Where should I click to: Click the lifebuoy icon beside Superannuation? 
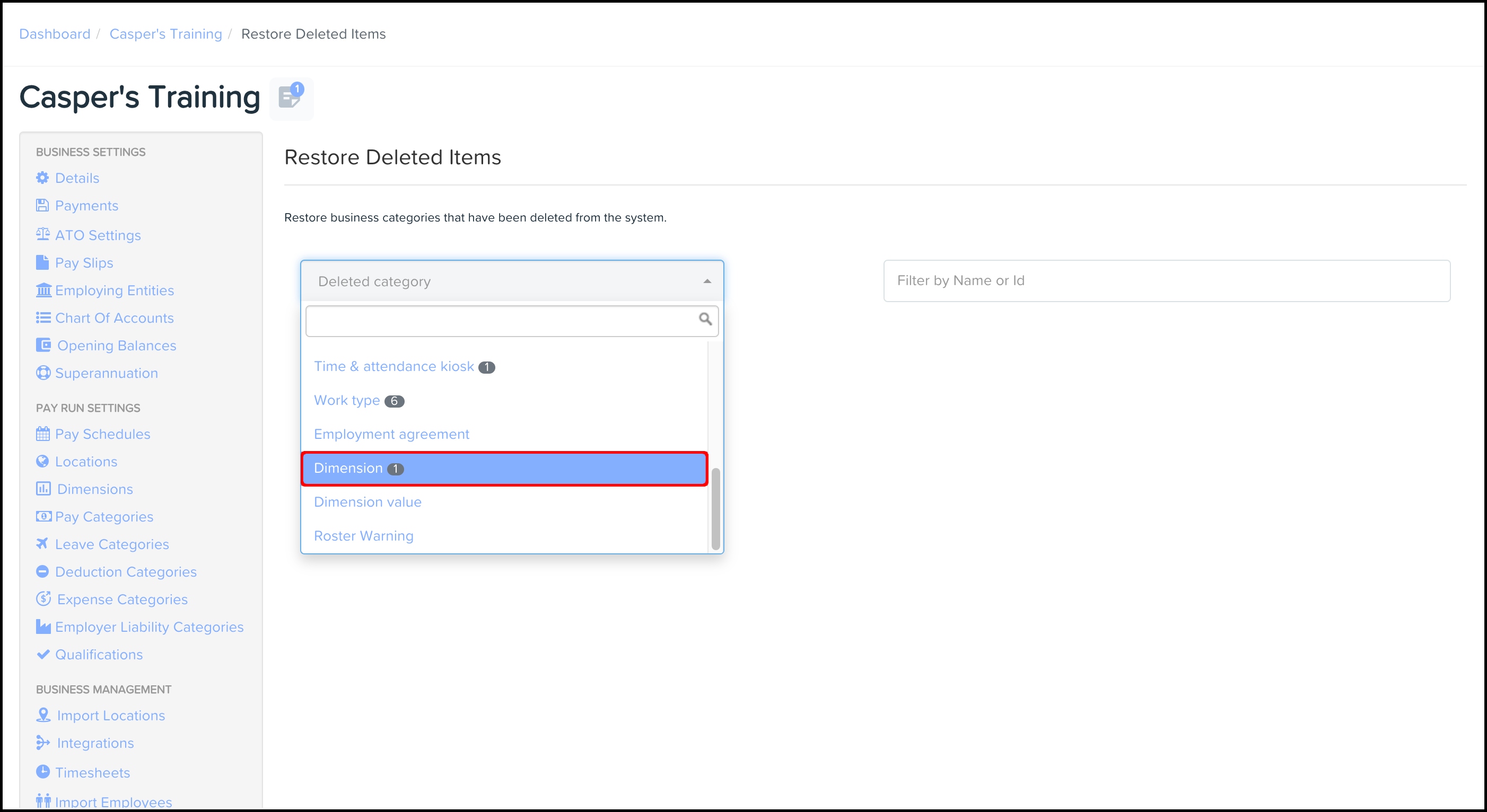pos(43,373)
